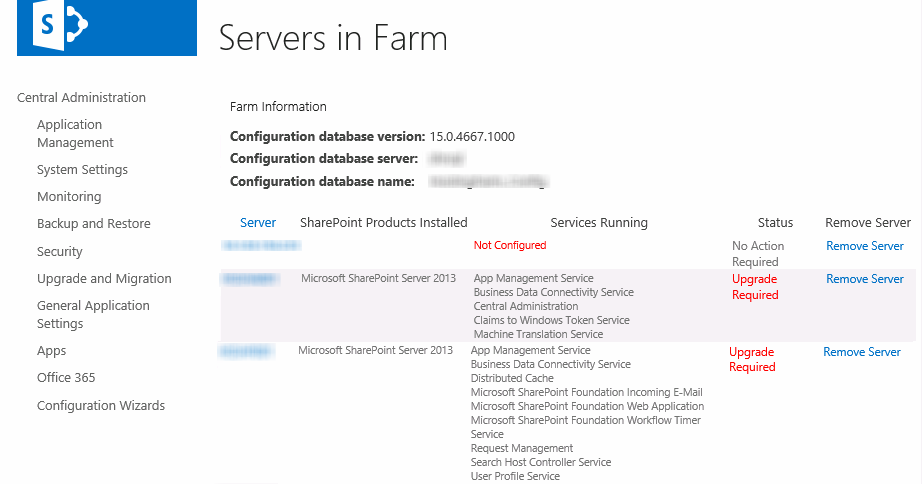The width and height of the screenshot is (922, 484).
Task: Click No Action Required status
Action: click(758, 253)
